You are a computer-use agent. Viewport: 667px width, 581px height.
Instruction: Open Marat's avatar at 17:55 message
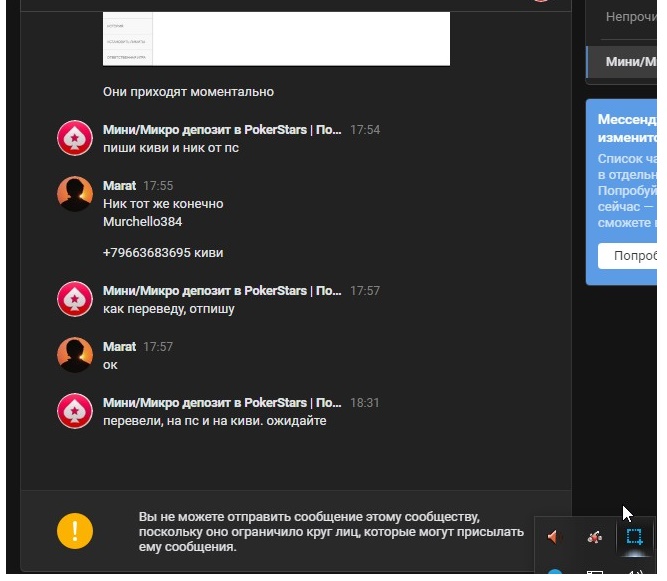[x=75, y=194]
